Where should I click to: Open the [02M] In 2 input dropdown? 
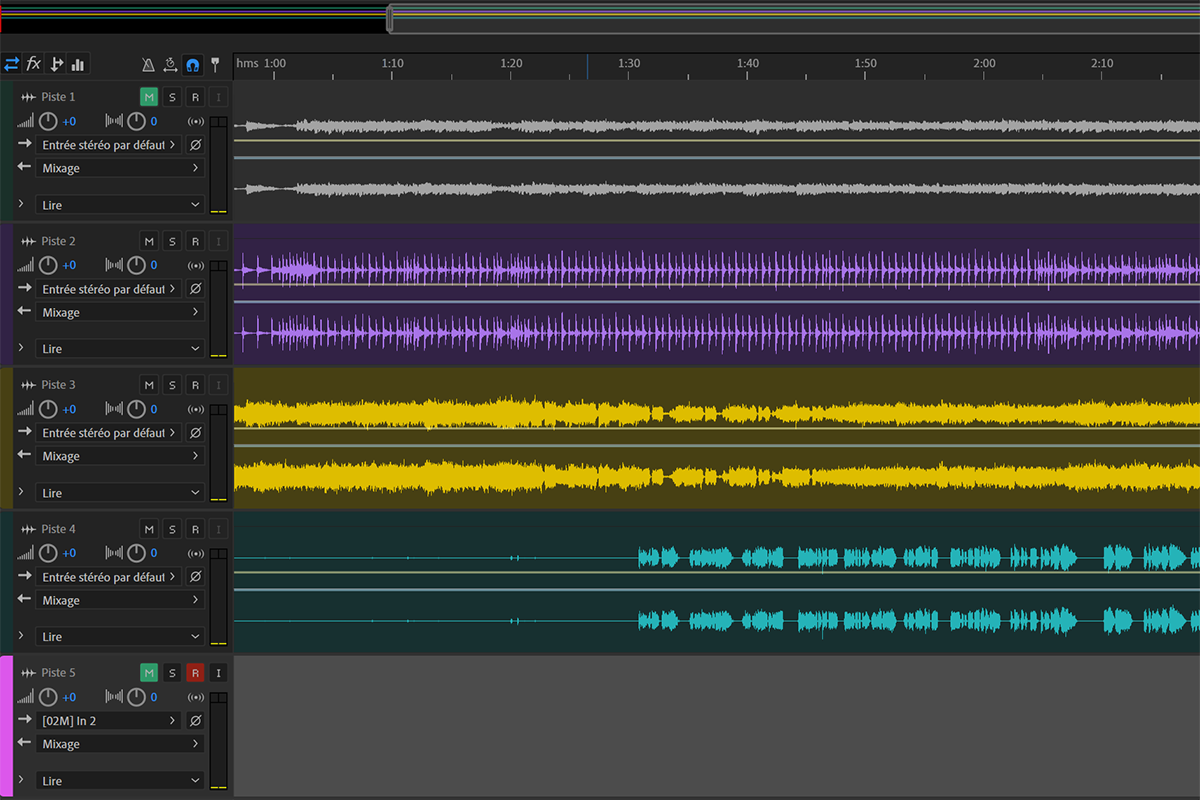[x=109, y=721]
